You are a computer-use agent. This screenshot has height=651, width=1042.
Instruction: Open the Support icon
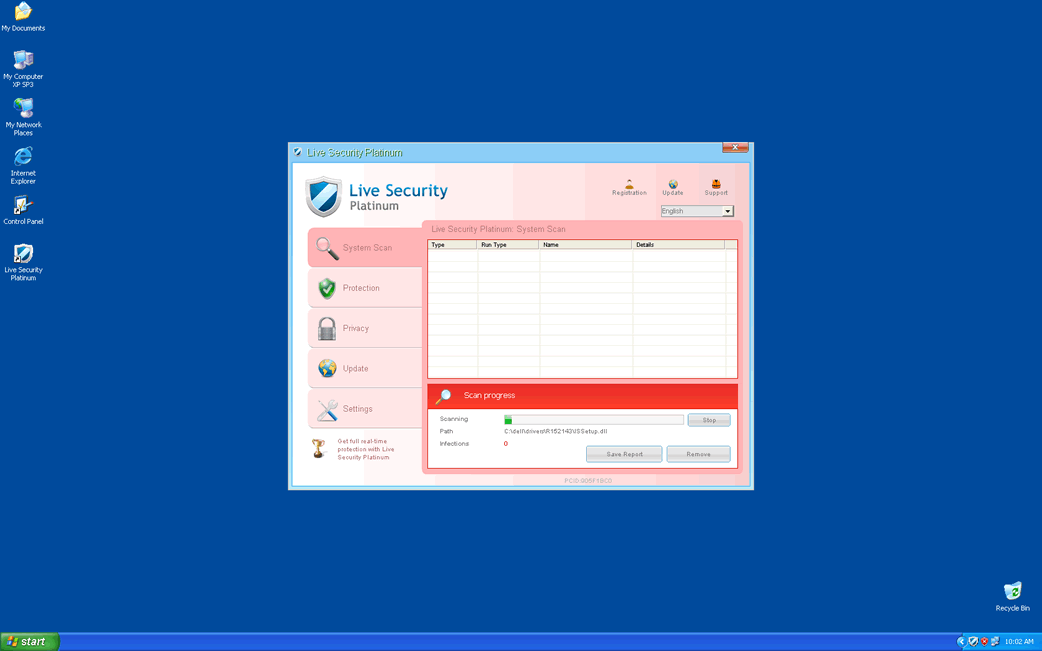pyautogui.click(x=716, y=186)
